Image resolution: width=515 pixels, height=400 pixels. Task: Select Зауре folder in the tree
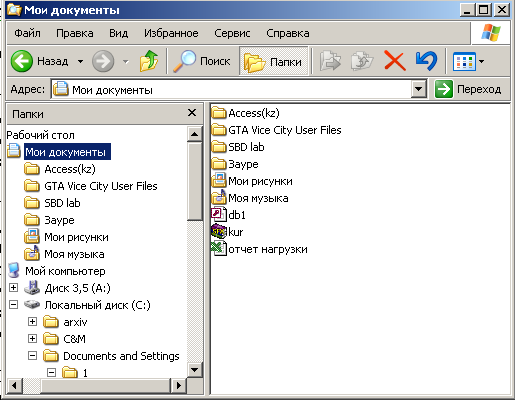click(x=59, y=220)
